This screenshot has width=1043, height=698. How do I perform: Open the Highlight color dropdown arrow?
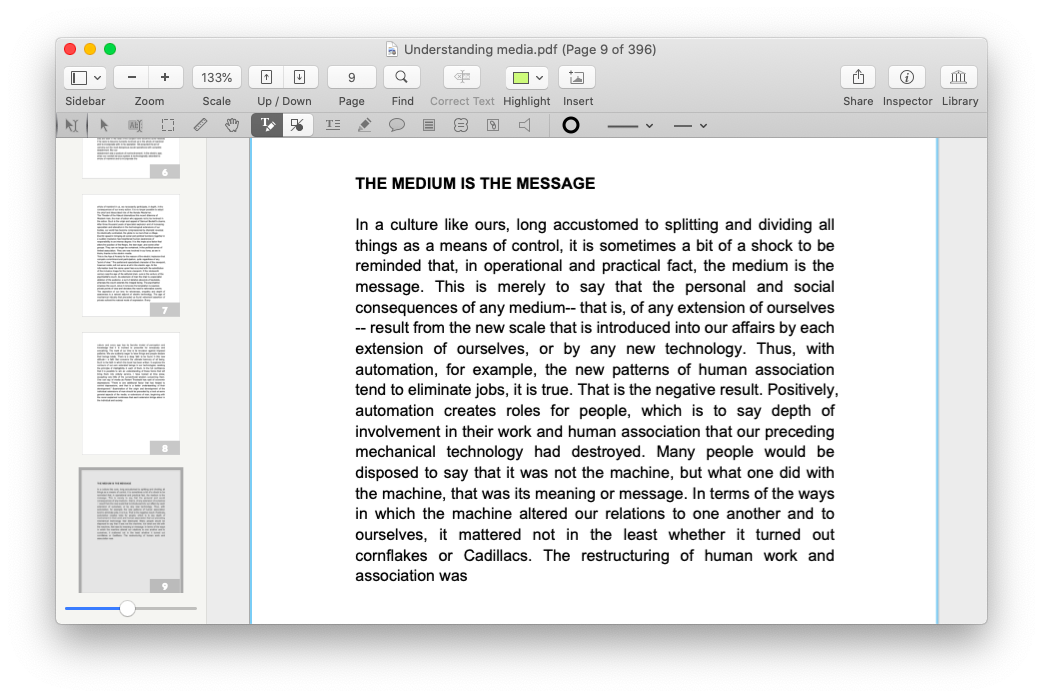point(539,78)
